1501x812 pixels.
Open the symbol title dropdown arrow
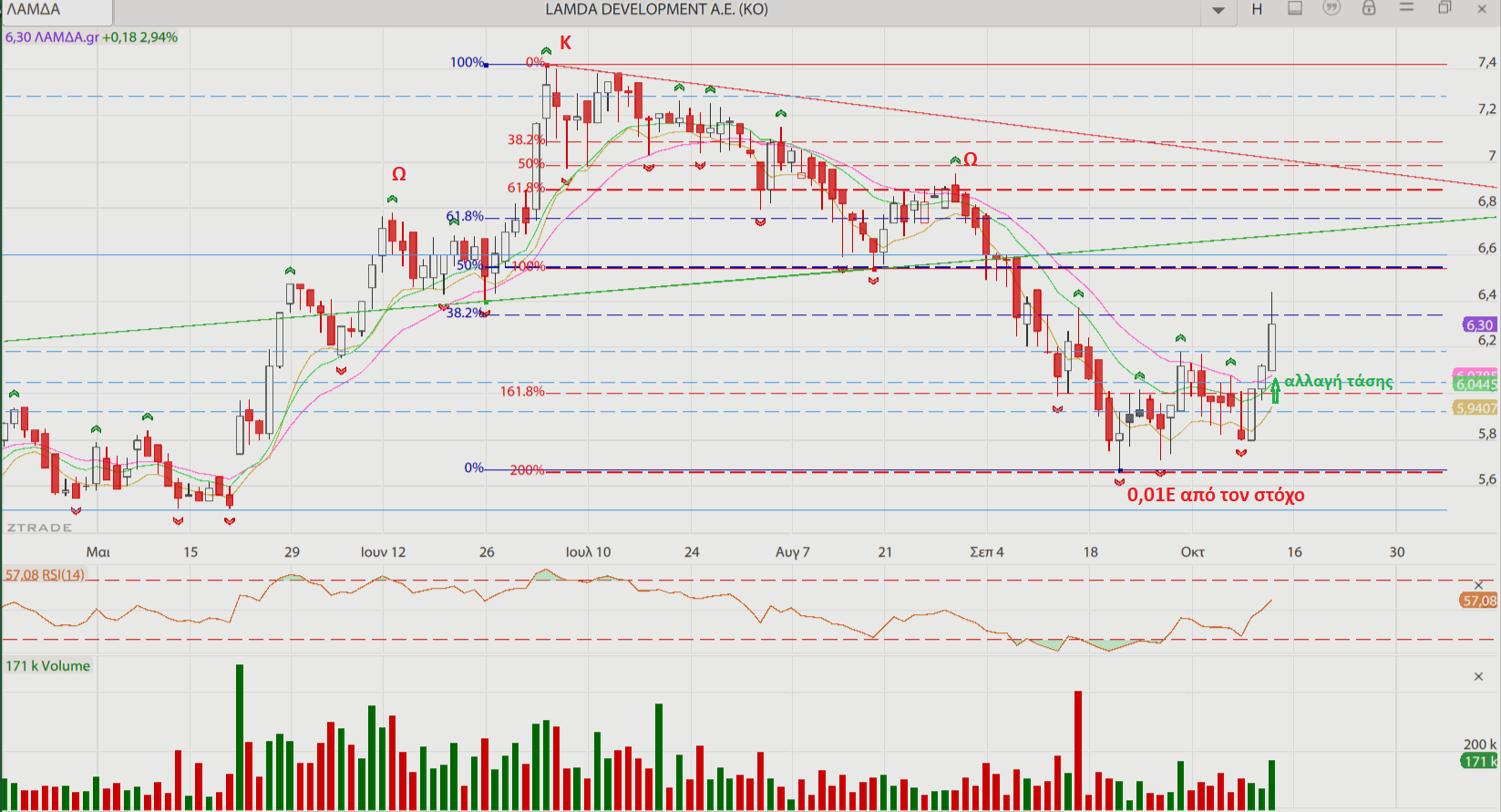[1218, 10]
